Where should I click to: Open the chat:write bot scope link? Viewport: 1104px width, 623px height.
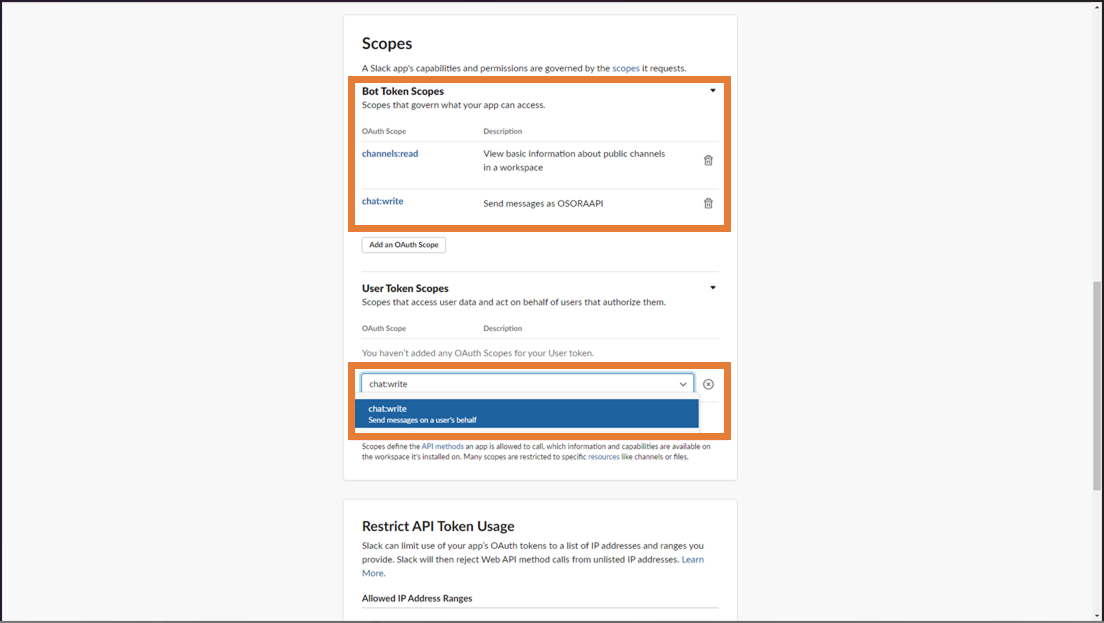click(x=383, y=201)
